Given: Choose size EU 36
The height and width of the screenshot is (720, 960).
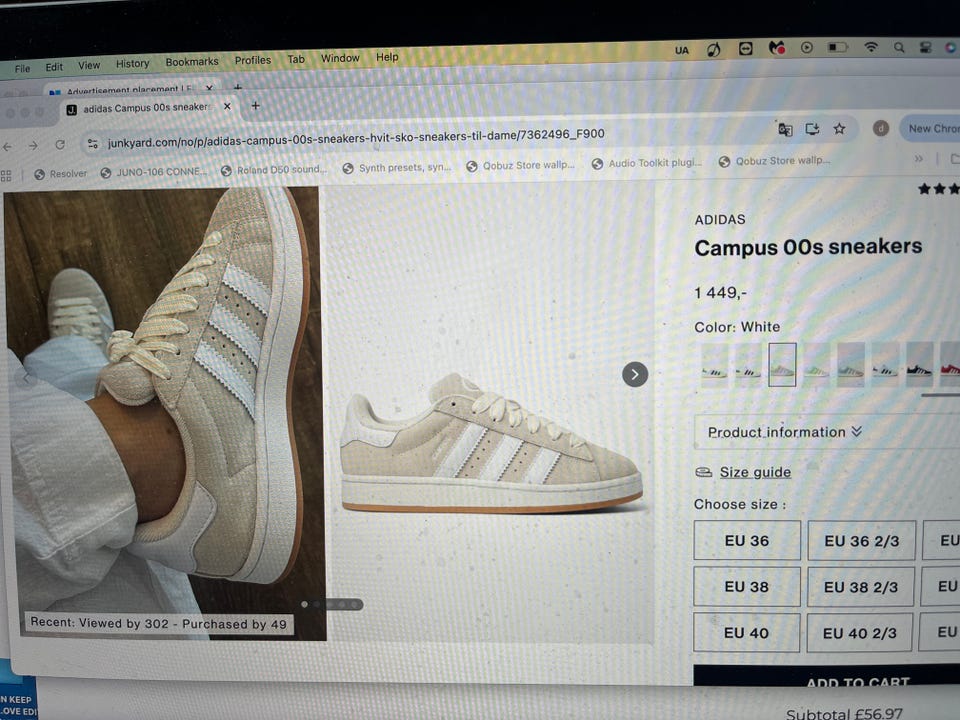Looking at the screenshot, I should 746,541.
